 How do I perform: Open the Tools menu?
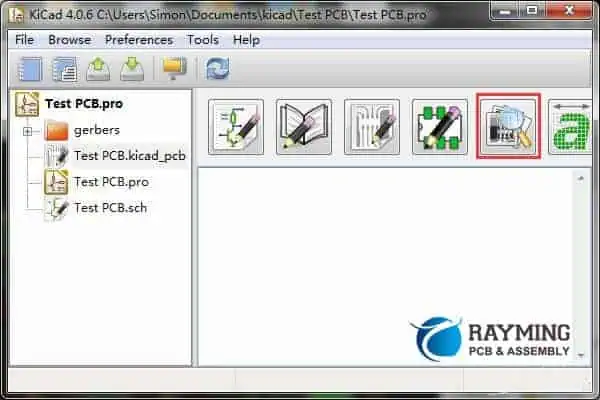click(x=202, y=40)
